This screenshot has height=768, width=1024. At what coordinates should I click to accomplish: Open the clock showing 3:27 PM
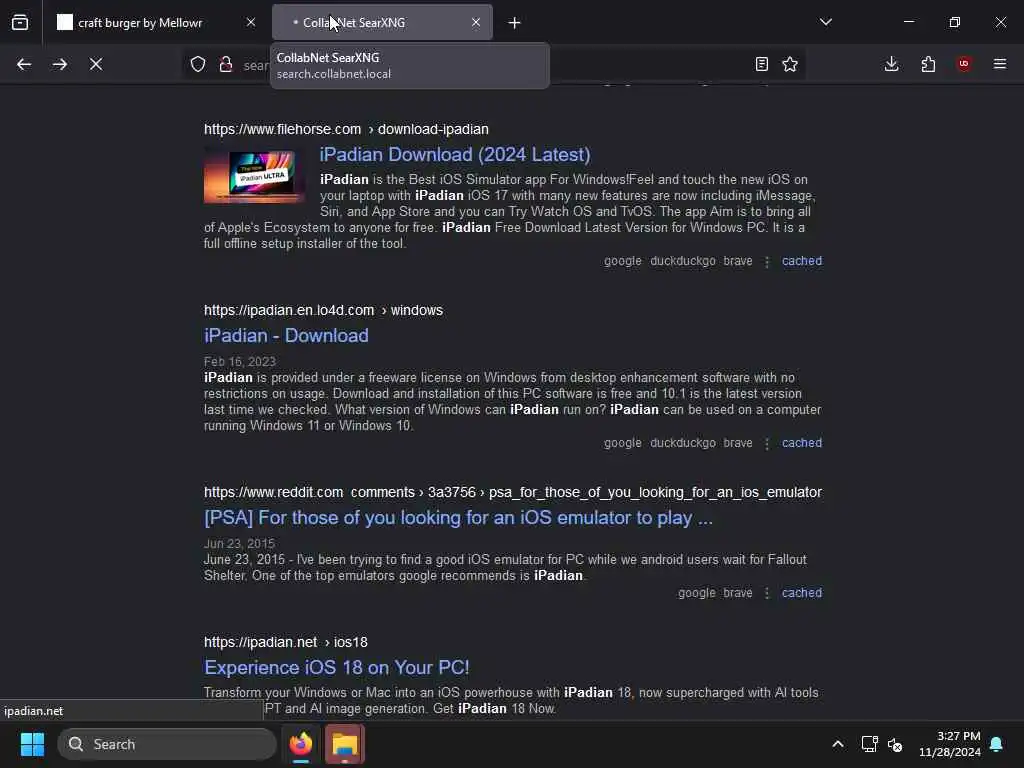pyautogui.click(x=950, y=744)
